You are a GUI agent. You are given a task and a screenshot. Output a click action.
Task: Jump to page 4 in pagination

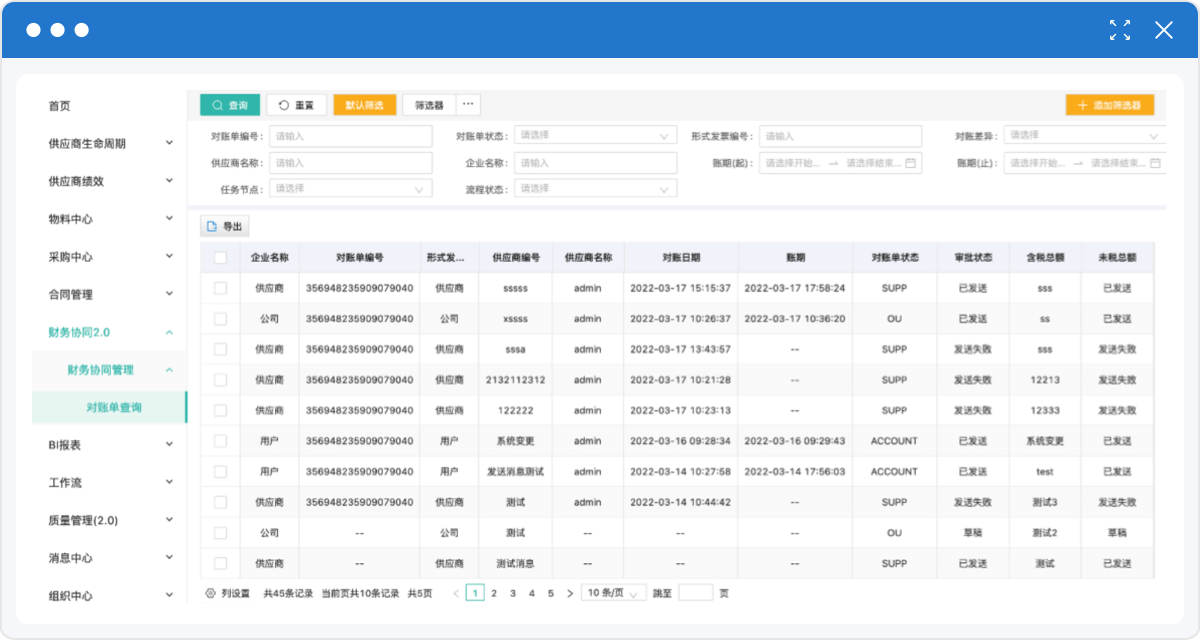(531, 593)
